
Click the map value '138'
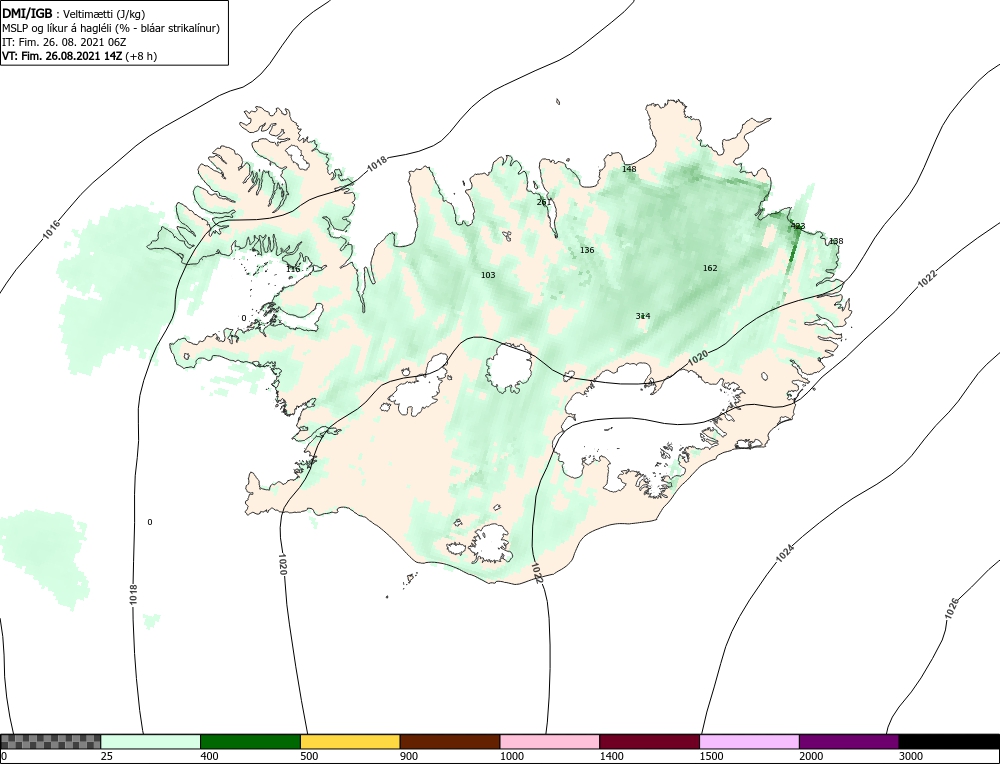835,241
